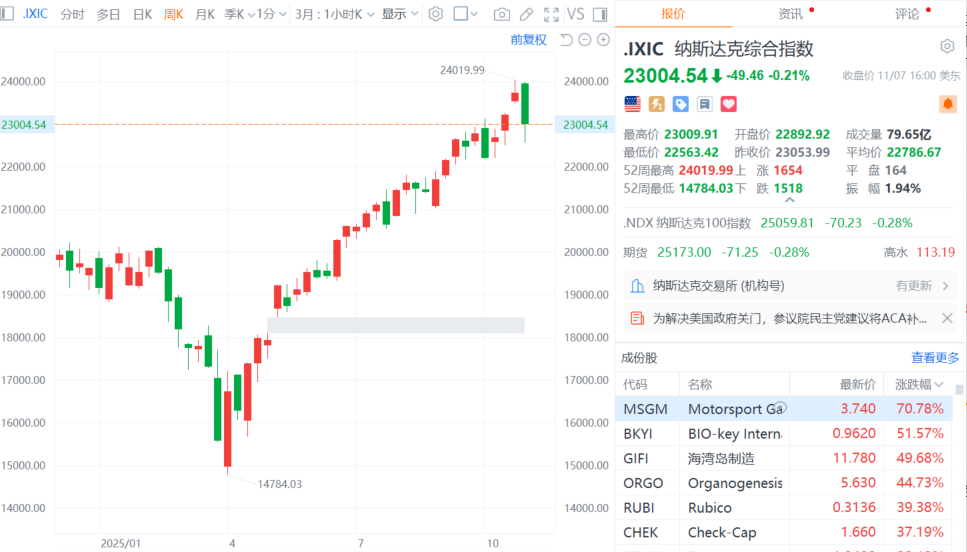The width and height of the screenshot is (967, 552).
Task: Toggle 前复权 price adjustment link
Action: 529,40
